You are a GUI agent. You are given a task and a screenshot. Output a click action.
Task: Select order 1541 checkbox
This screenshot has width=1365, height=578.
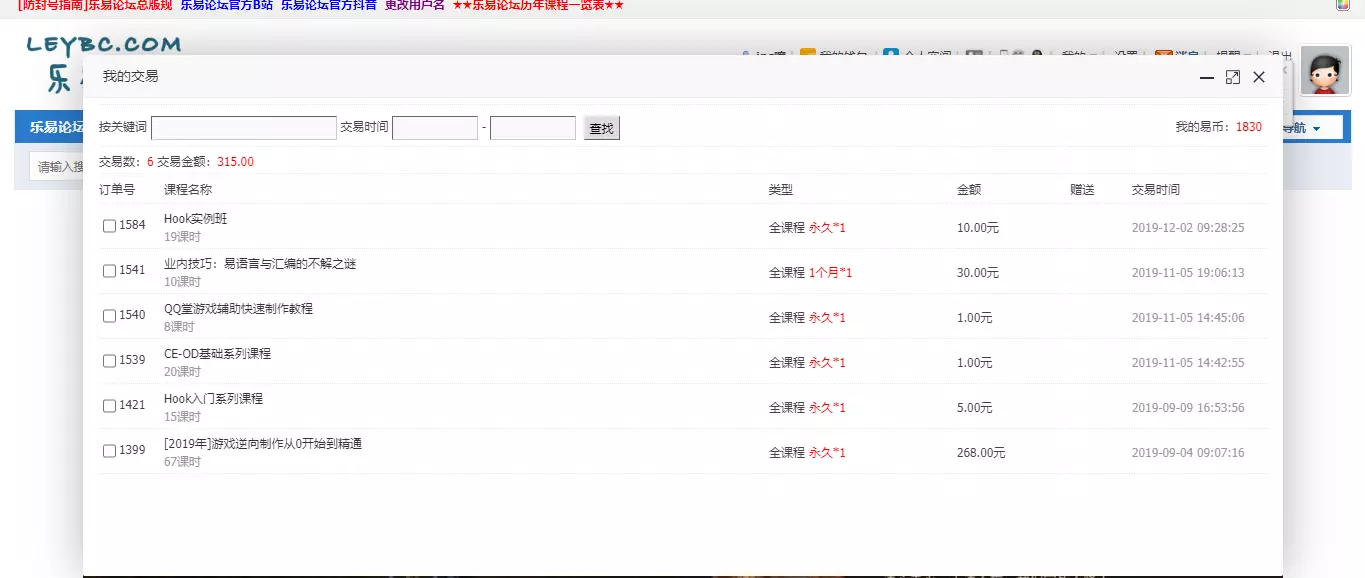tap(109, 271)
